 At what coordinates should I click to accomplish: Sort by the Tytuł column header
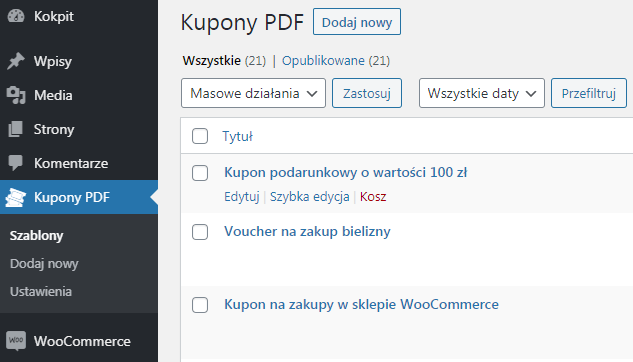(237, 136)
